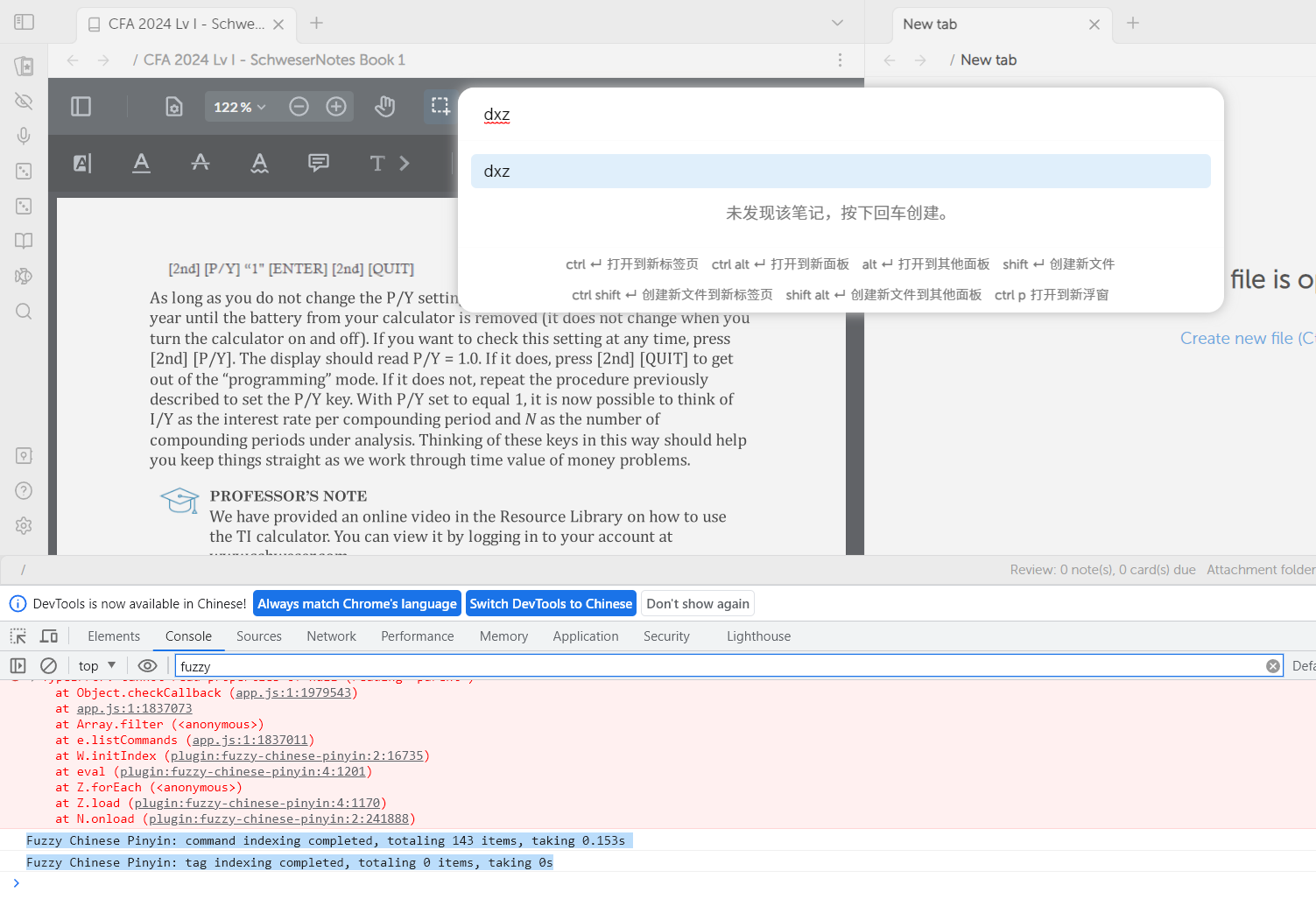Image resolution: width=1316 pixels, height=899 pixels.
Task: Open search in the left ribbon
Action: point(24,311)
